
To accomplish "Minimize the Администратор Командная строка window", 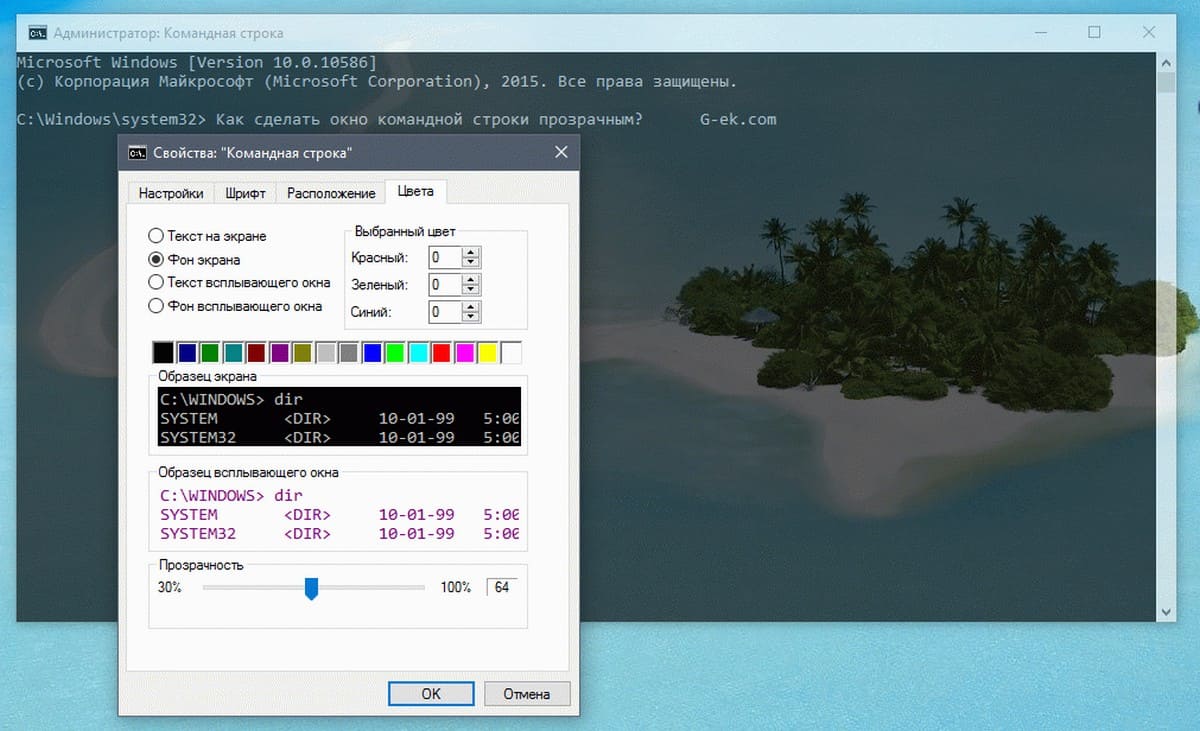I will click(x=1042, y=33).
